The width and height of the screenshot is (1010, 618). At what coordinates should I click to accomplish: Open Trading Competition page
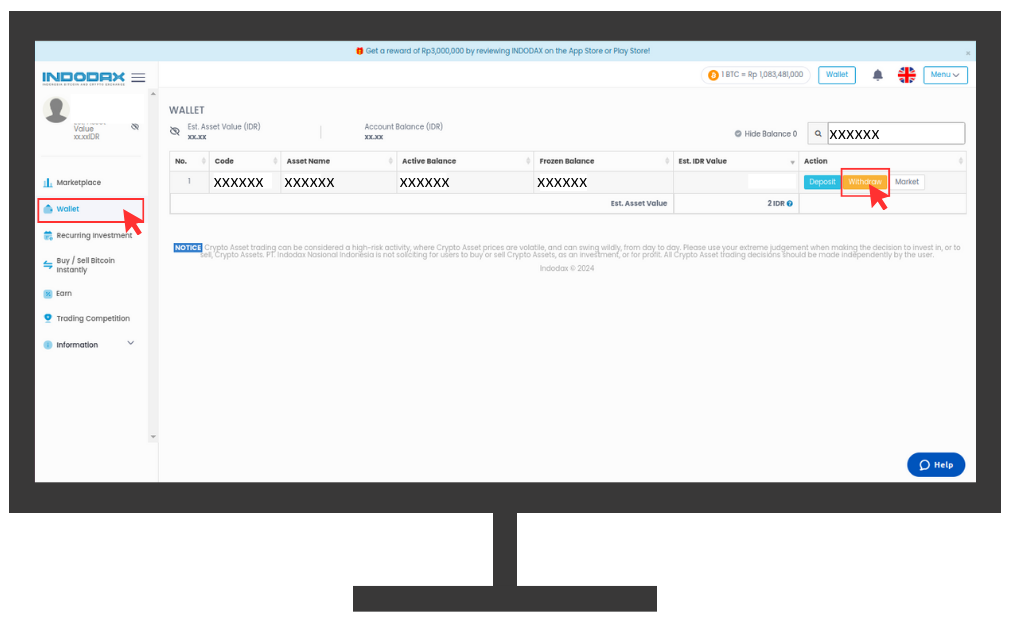[x=93, y=318]
